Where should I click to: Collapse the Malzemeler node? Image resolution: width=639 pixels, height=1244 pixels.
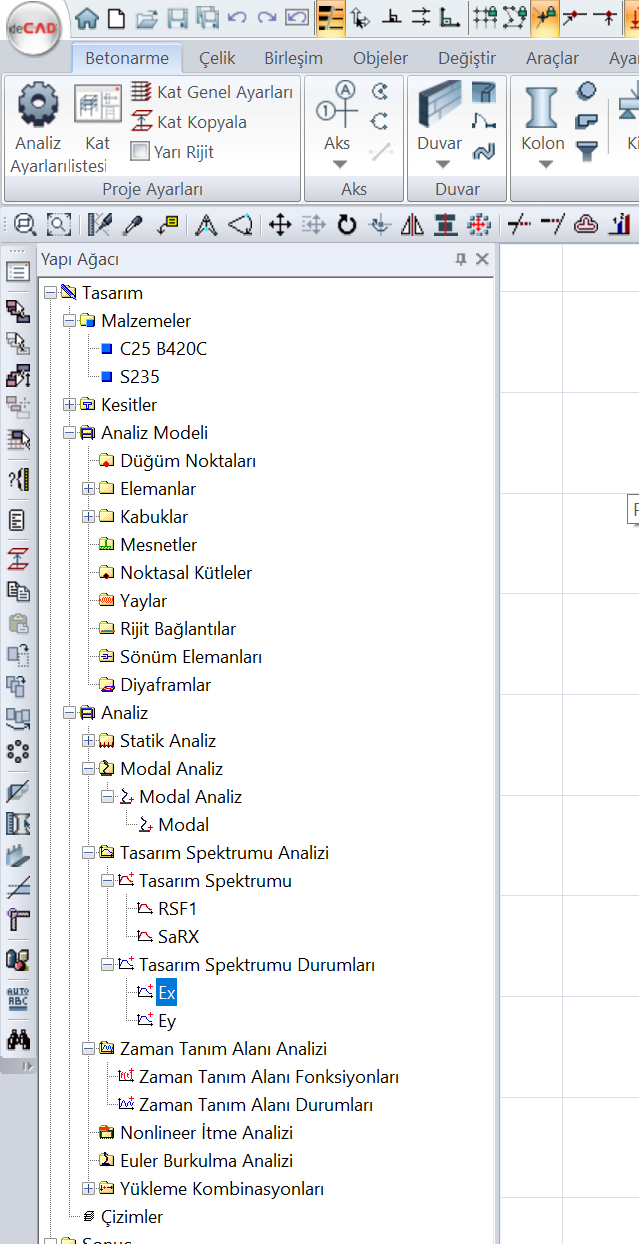69,321
